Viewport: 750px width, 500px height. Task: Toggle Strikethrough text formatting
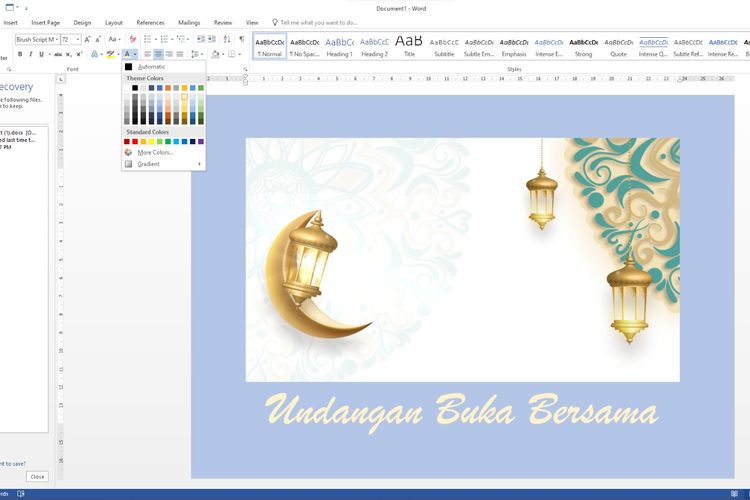tap(57, 54)
